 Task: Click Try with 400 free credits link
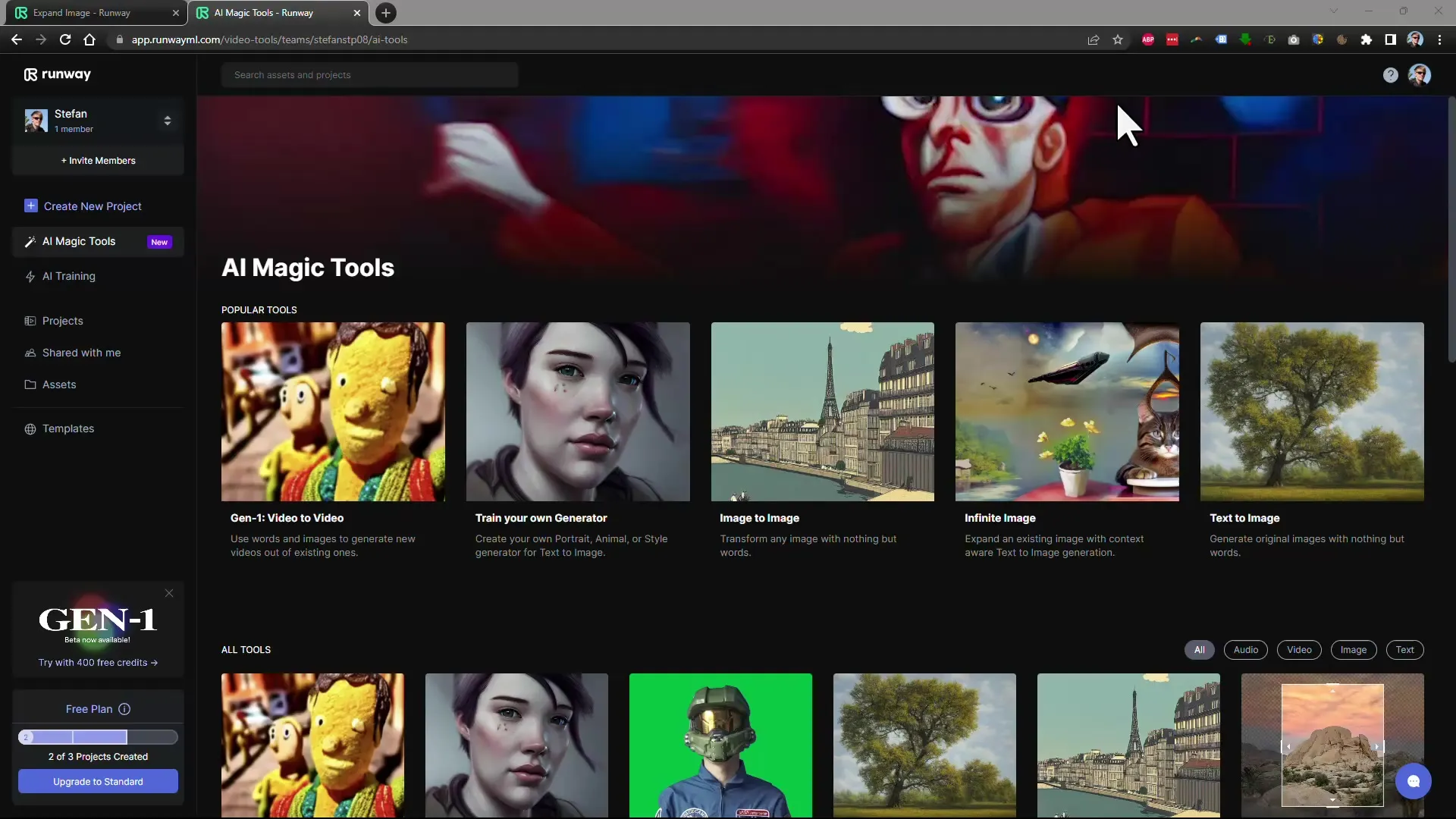click(98, 661)
